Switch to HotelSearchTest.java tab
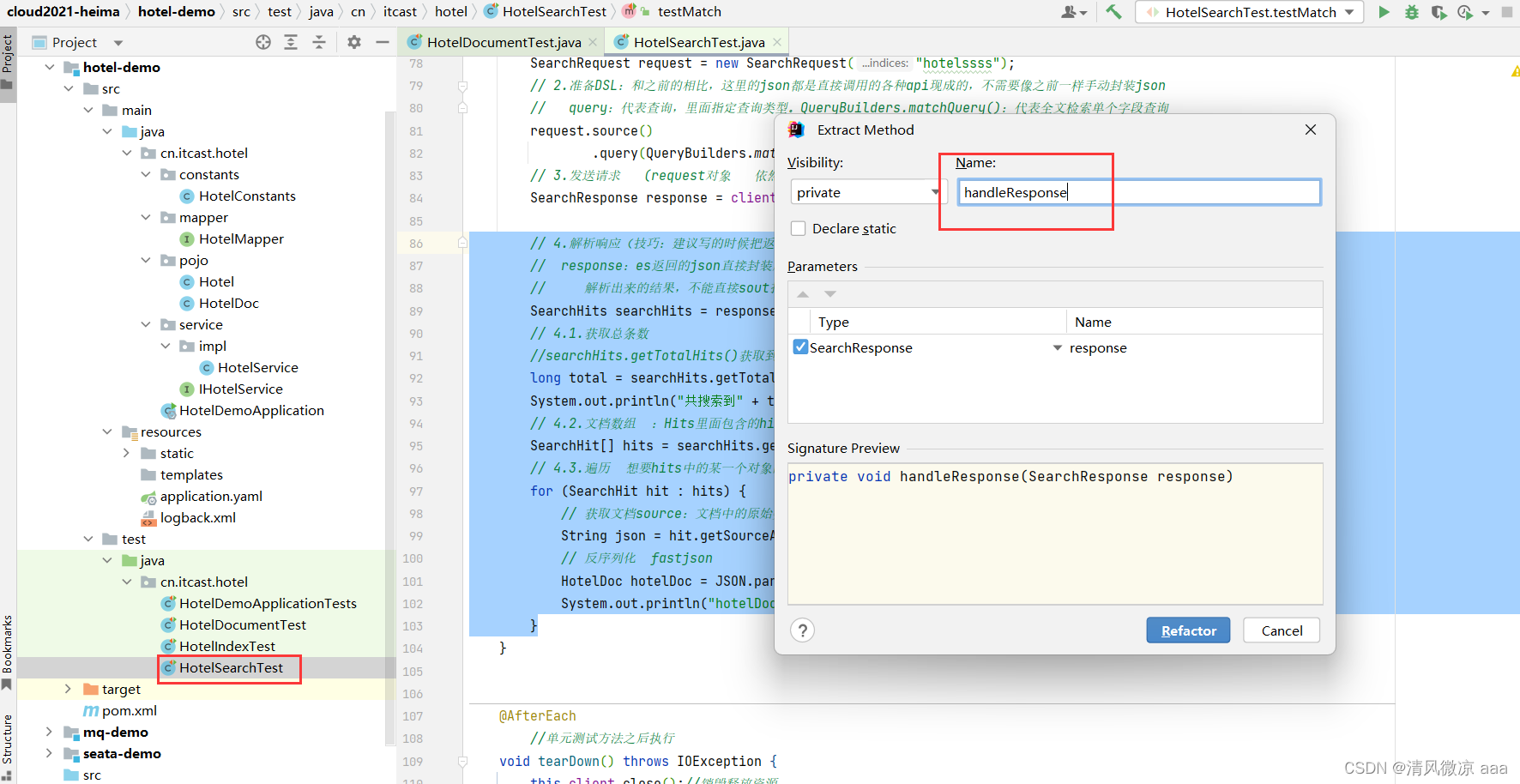The image size is (1520, 784). point(699,42)
